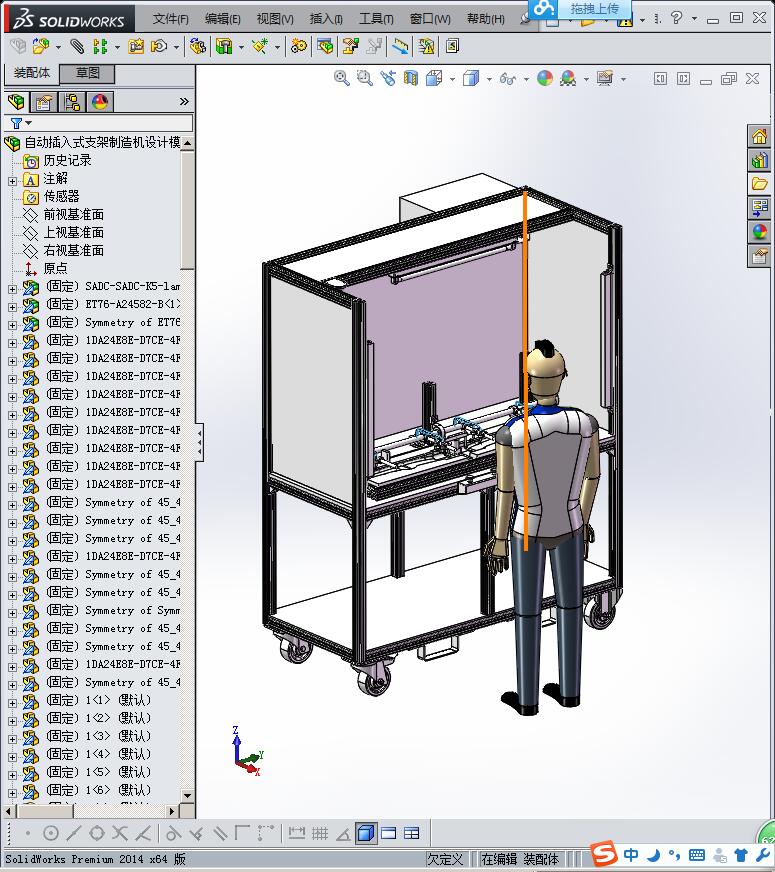Open Edit Appearance color ball
The image size is (775, 872).
(x=545, y=78)
